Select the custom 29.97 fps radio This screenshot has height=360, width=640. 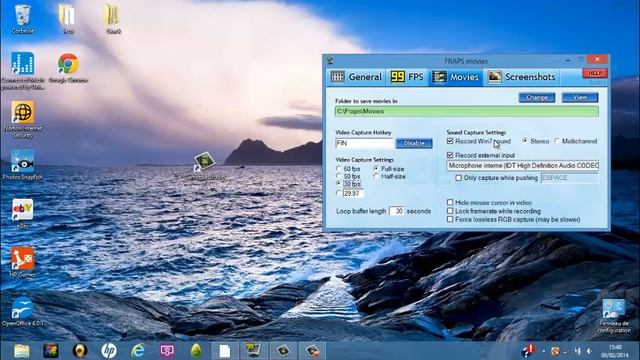[x=339, y=193]
